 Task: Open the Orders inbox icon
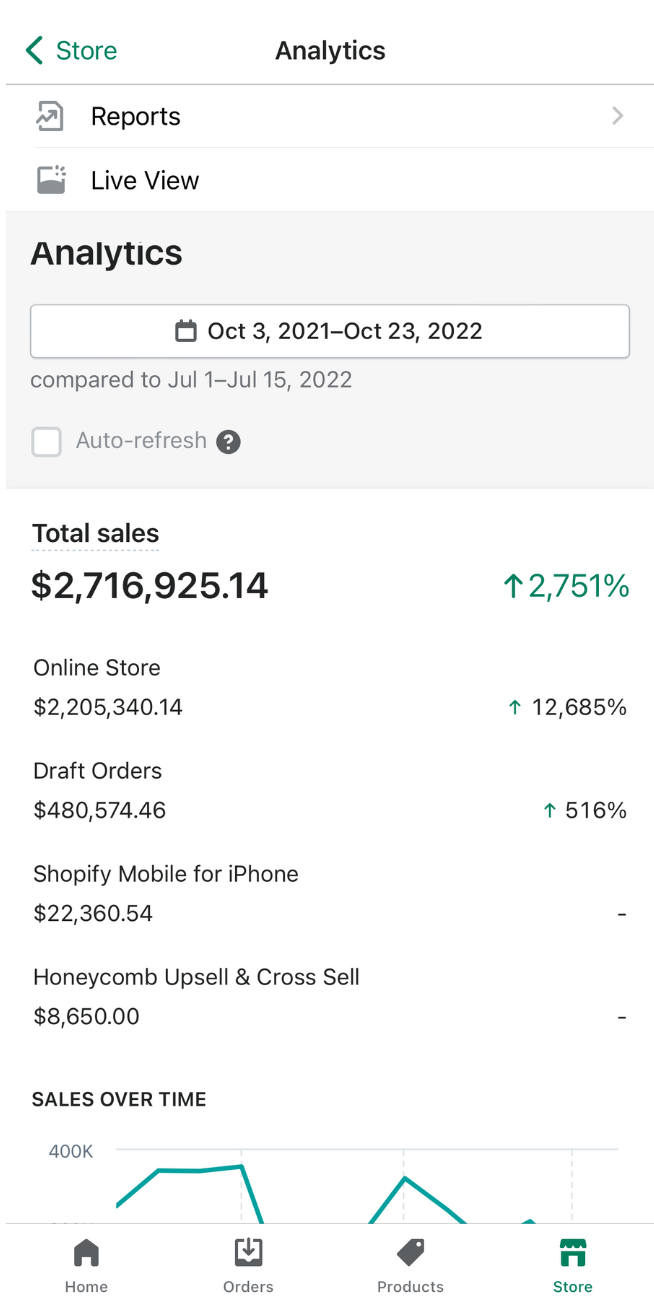(x=248, y=1253)
